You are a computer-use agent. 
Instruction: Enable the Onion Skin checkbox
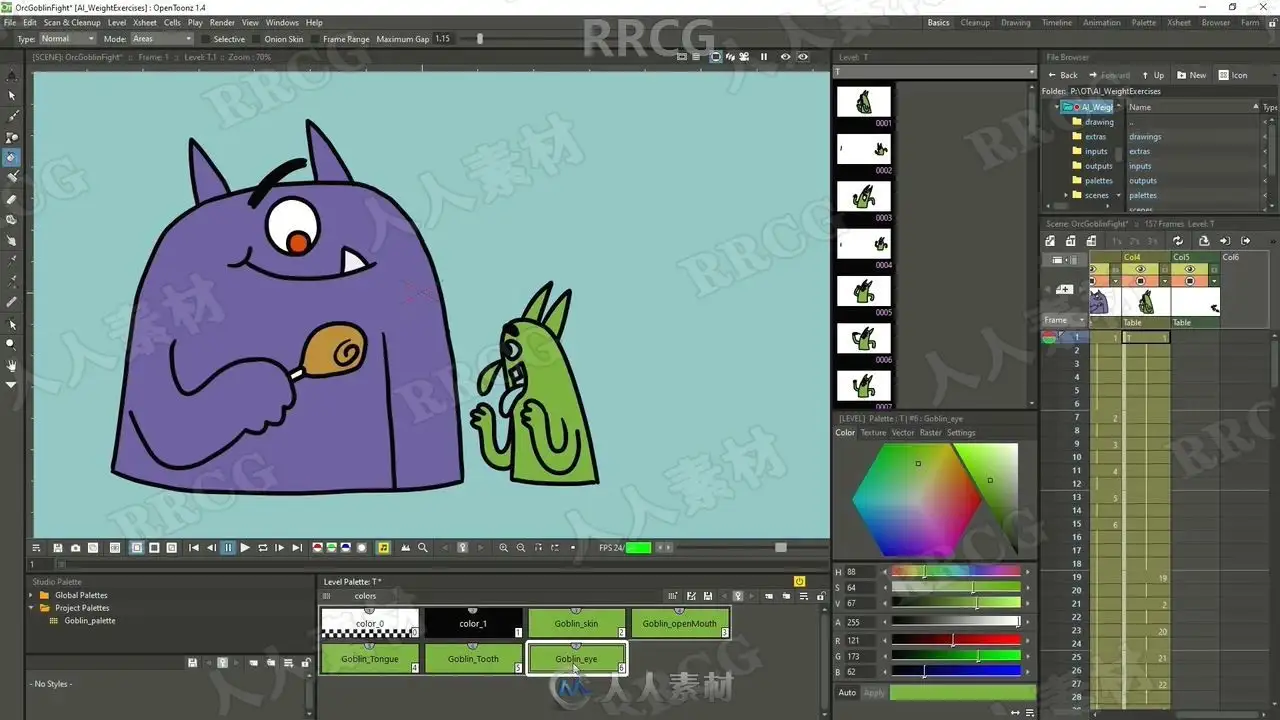pyautogui.click(x=257, y=39)
